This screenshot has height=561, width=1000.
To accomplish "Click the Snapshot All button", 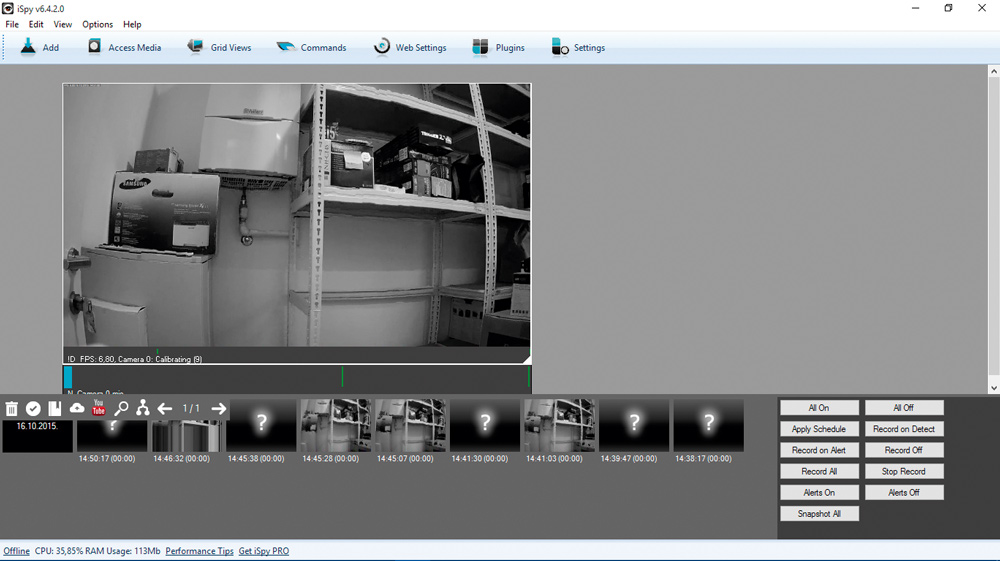I will pyautogui.click(x=819, y=514).
